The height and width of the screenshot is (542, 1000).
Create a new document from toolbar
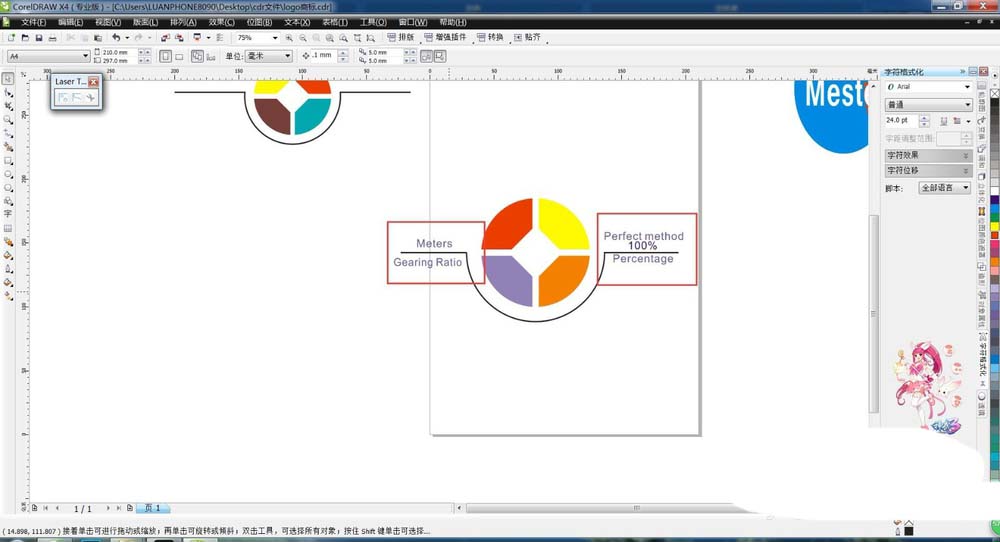pos(11,38)
